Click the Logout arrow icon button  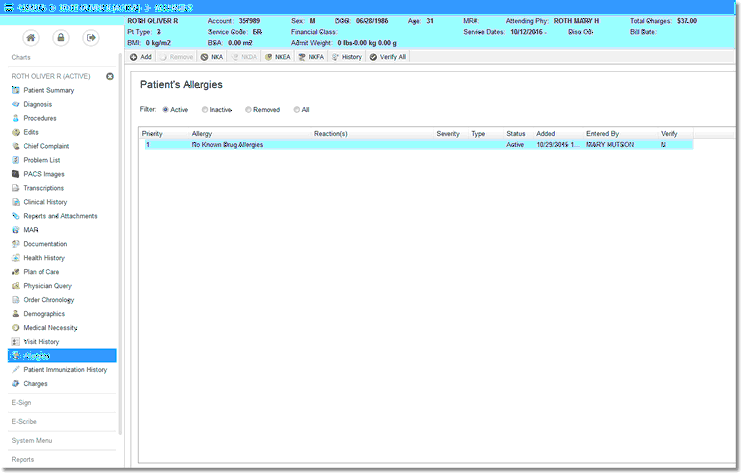pyautogui.click(x=91, y=38)
